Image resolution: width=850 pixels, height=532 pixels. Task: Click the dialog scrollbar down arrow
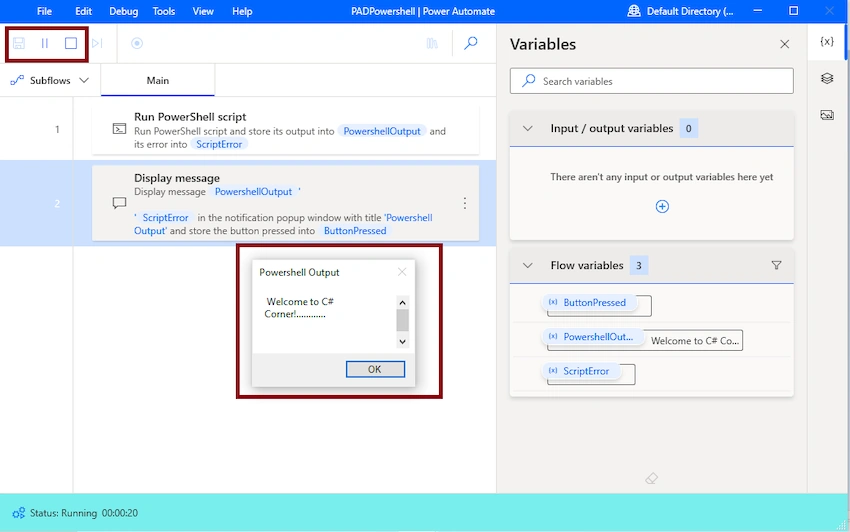coord(402,342)
